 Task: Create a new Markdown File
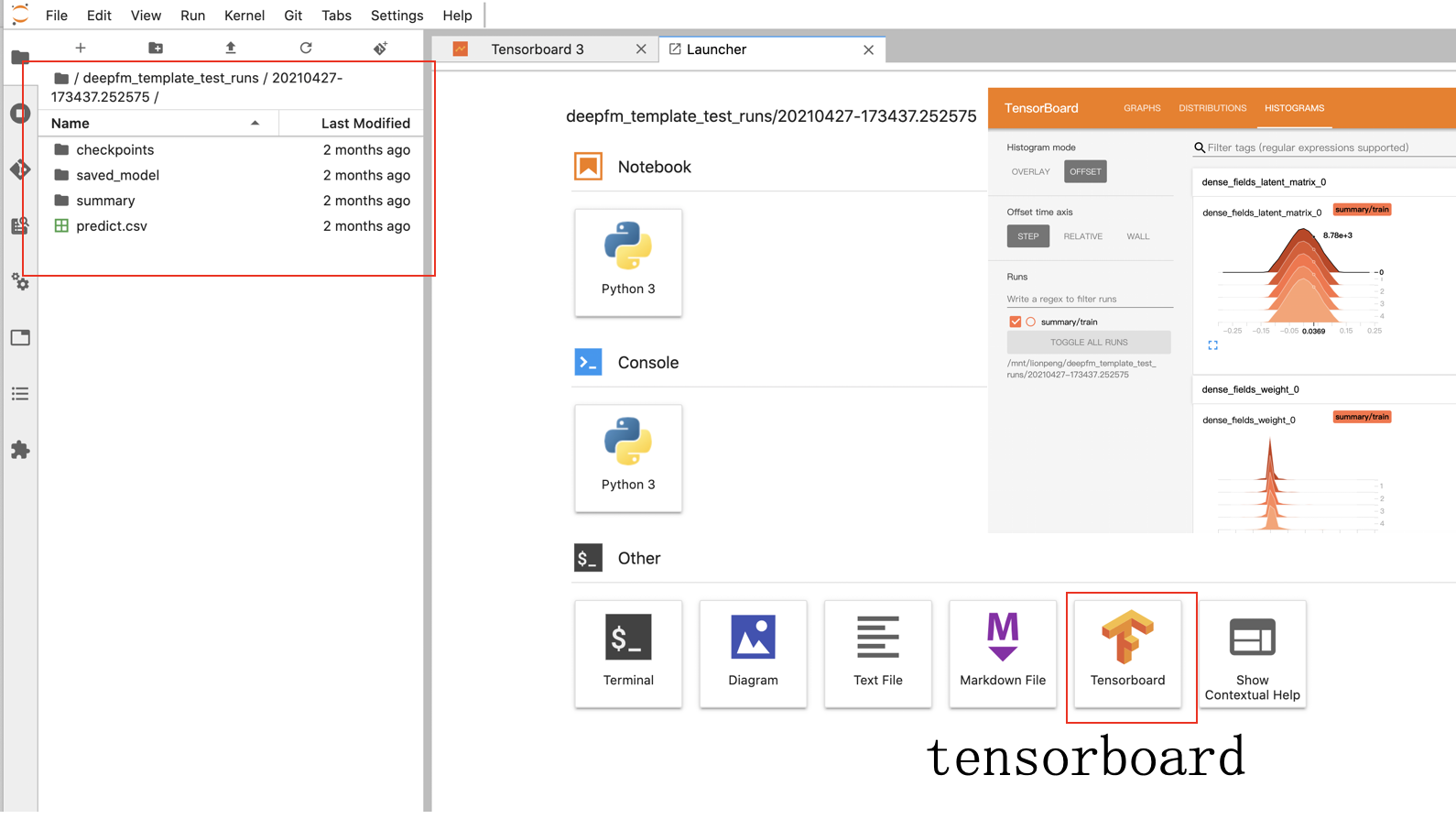1003,654
